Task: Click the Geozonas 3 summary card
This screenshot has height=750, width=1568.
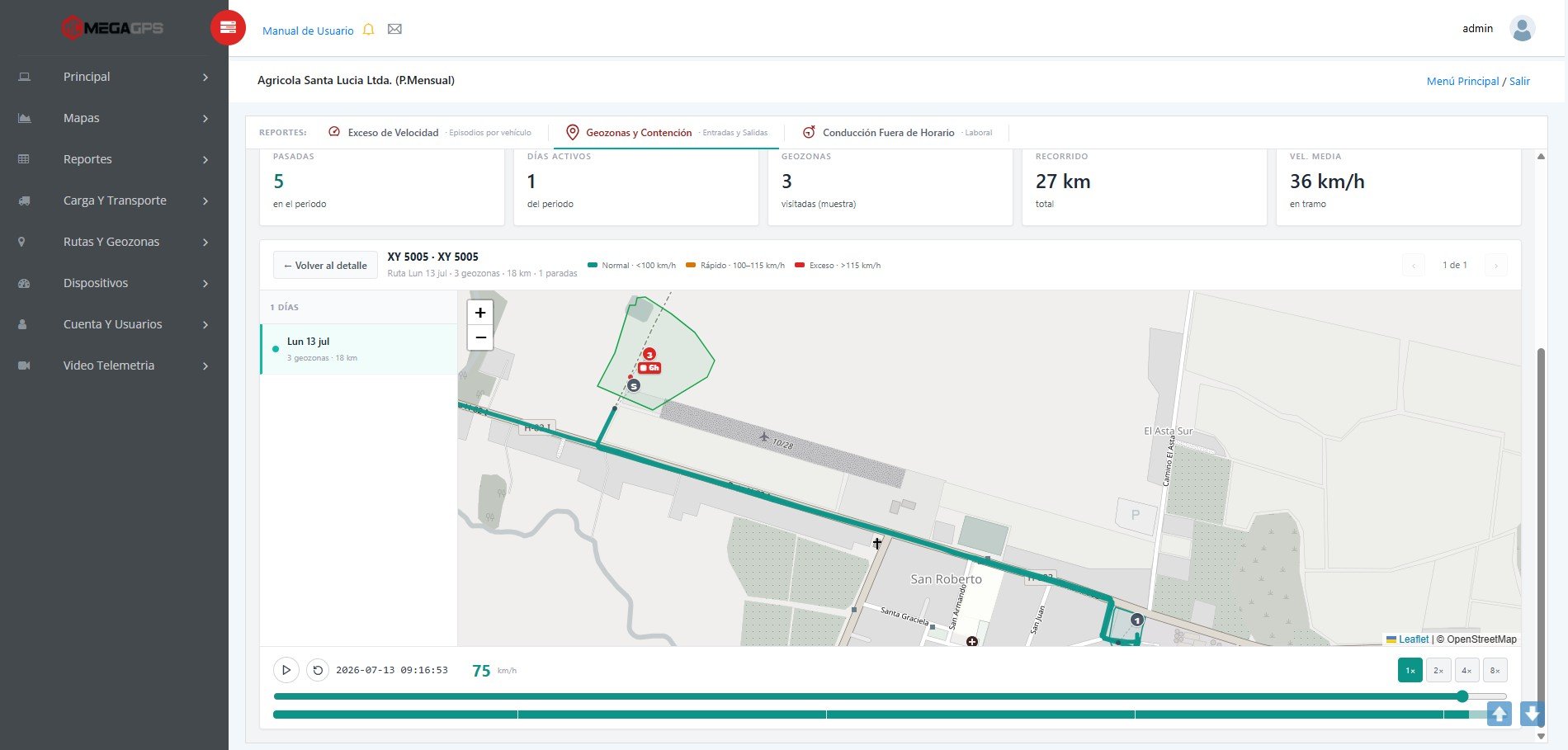Action: [890, 186]
